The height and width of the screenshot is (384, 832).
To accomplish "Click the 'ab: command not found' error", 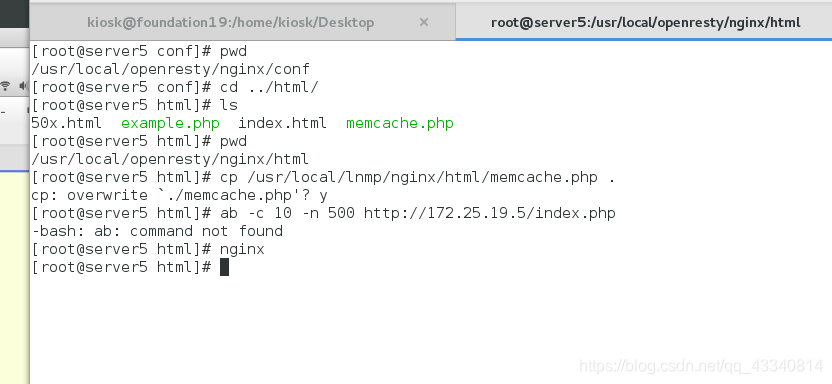I will [x=157, y=231].
